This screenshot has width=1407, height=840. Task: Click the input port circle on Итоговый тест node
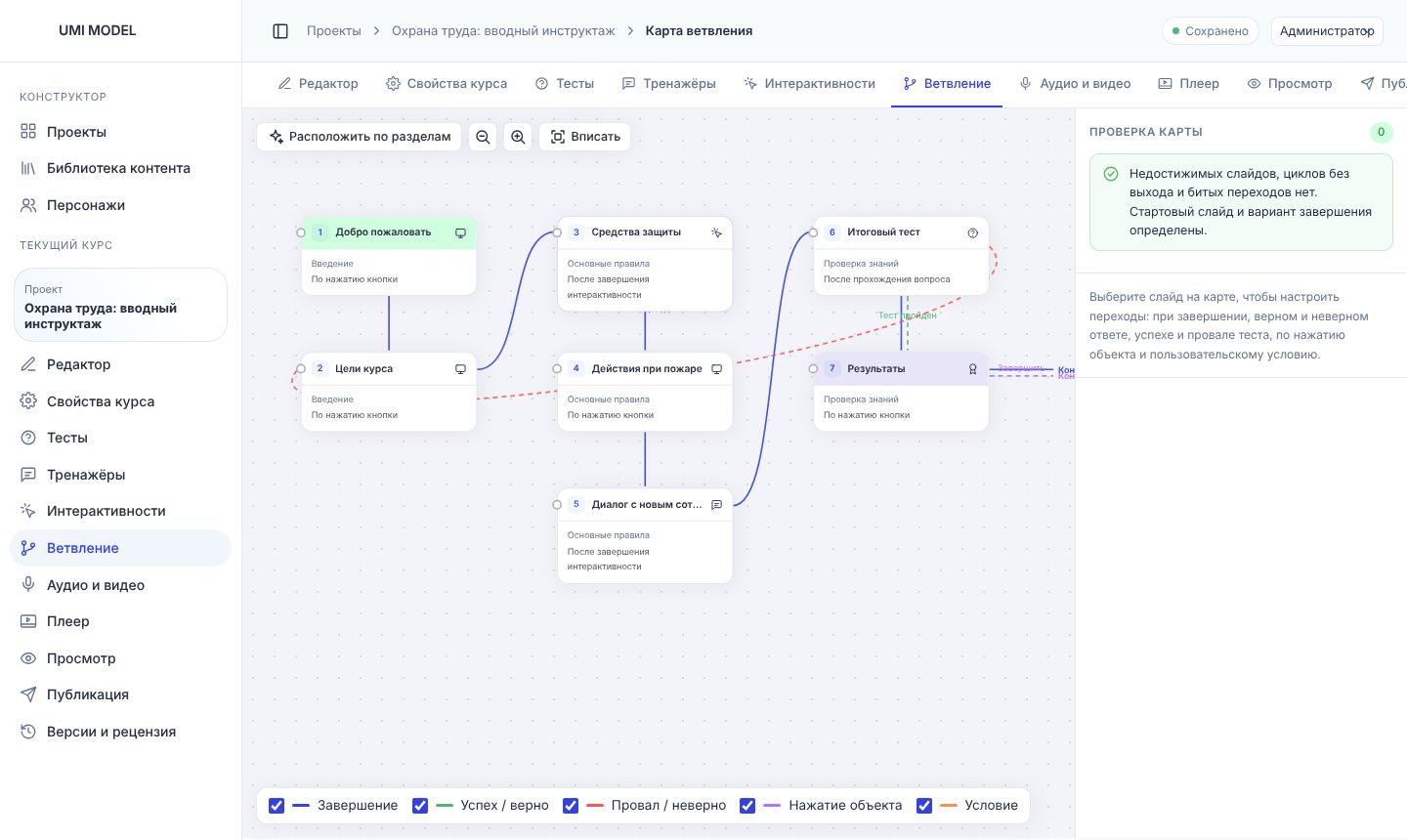[813, 233]
